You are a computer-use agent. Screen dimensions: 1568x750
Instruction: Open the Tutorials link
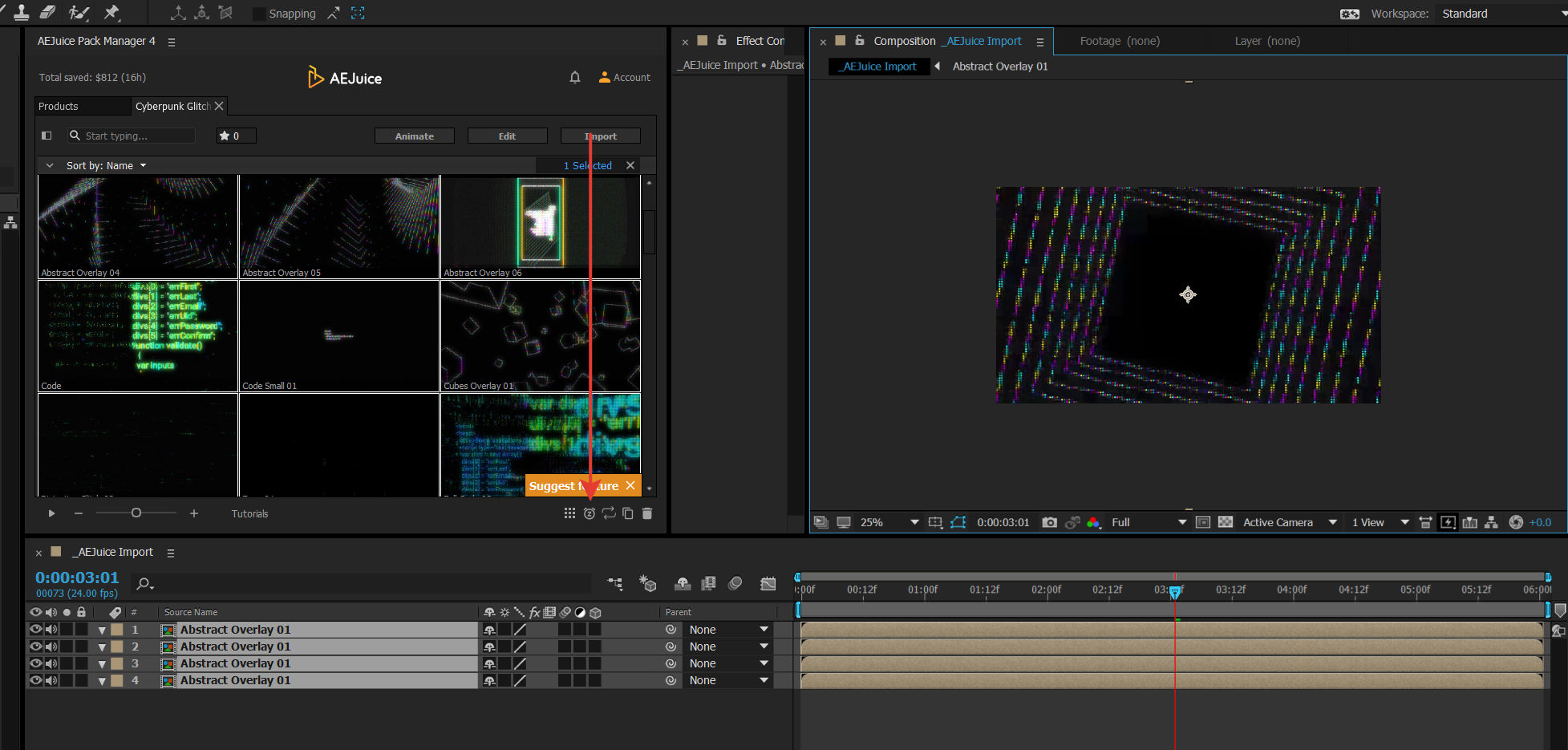(x=249, y=514)
